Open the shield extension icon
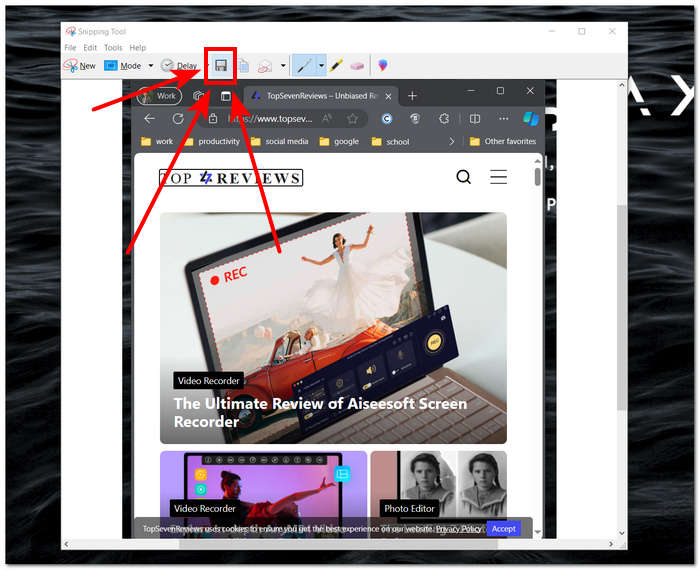 coord(415,119)
